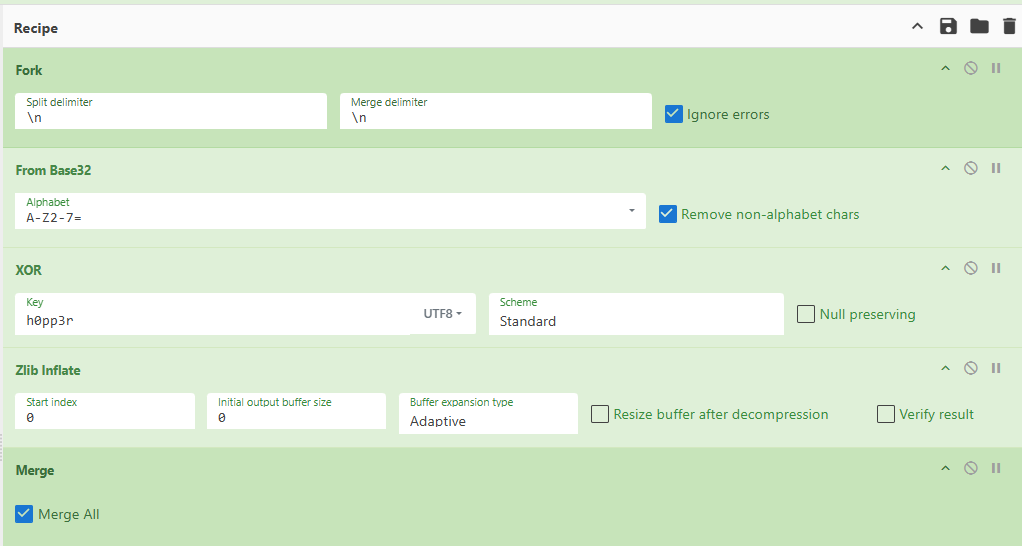Disable the XOR operation
Viewport: 1022px width, 546px height.
[x=970, y=269]
